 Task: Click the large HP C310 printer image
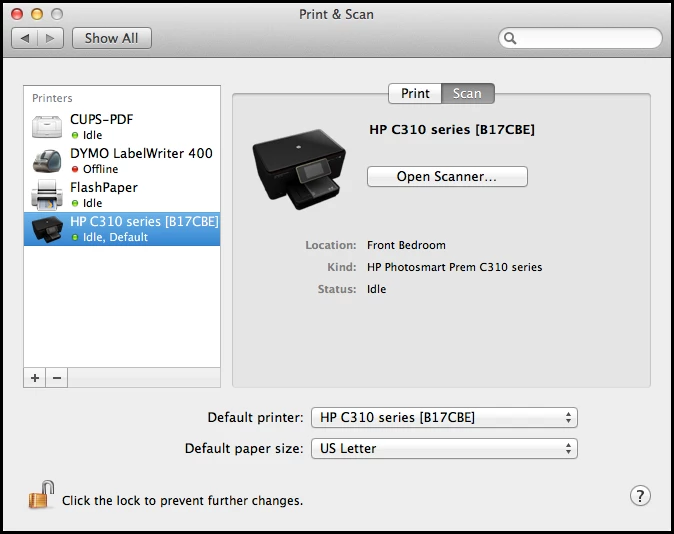pos(299,169)
